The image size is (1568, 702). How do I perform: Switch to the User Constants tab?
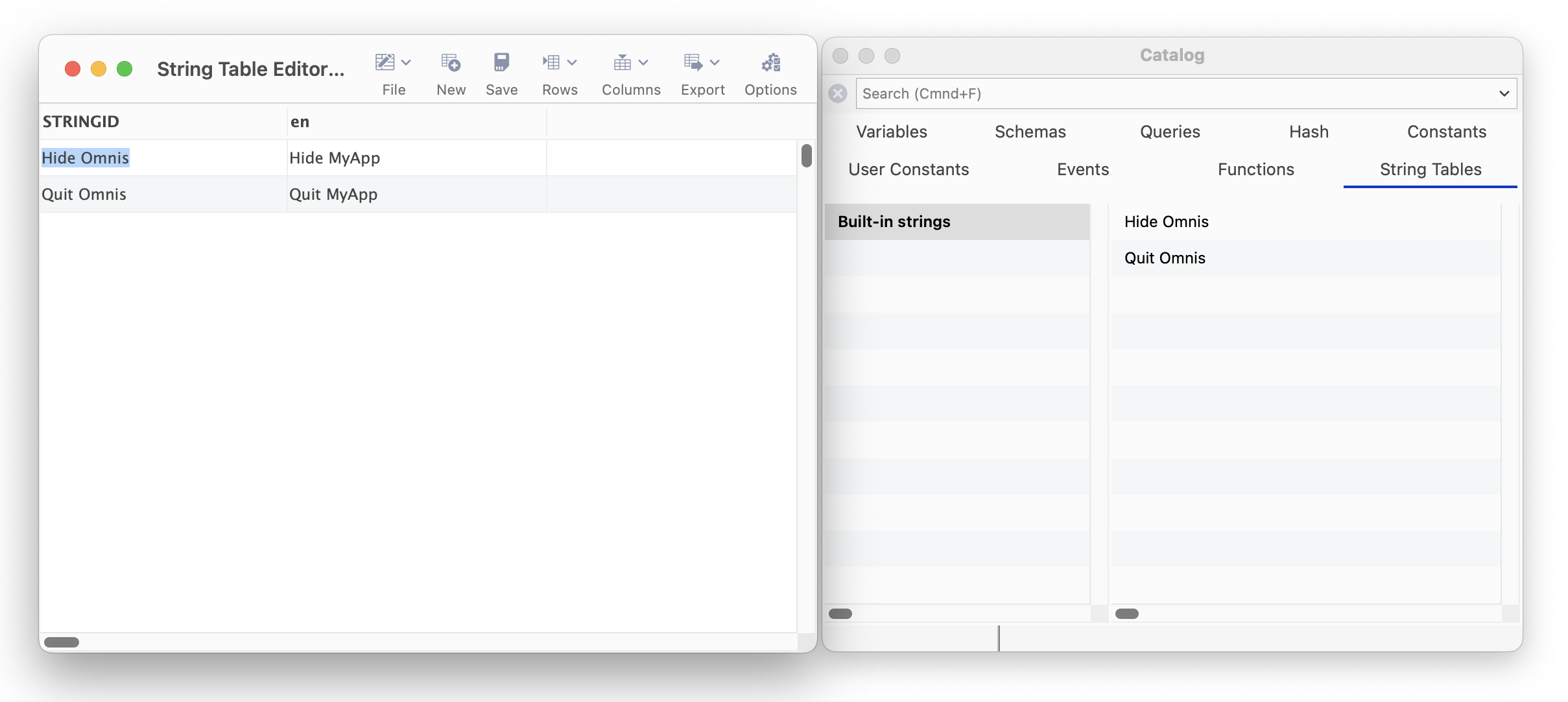click(909, 169)
